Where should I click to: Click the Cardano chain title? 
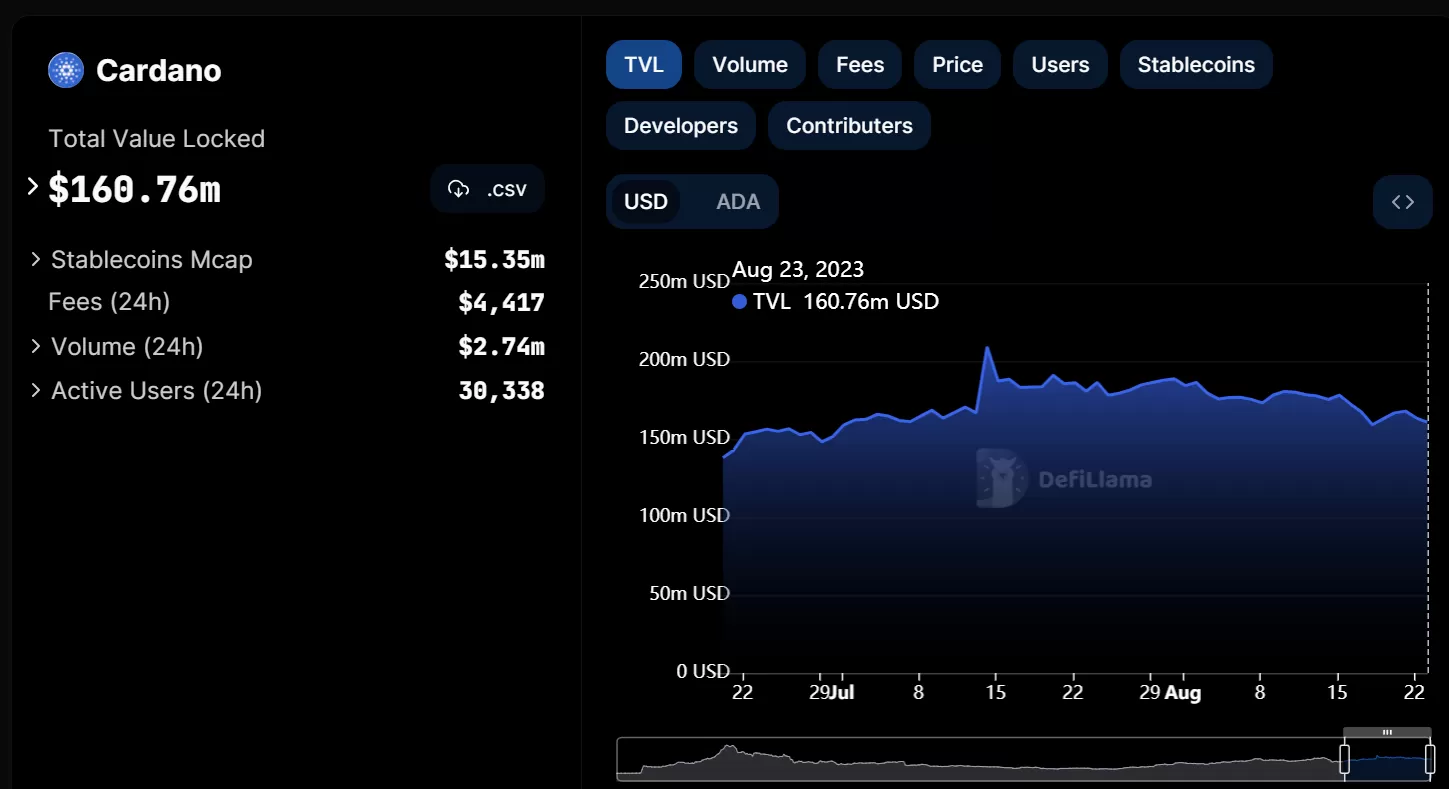pos(159,71)
